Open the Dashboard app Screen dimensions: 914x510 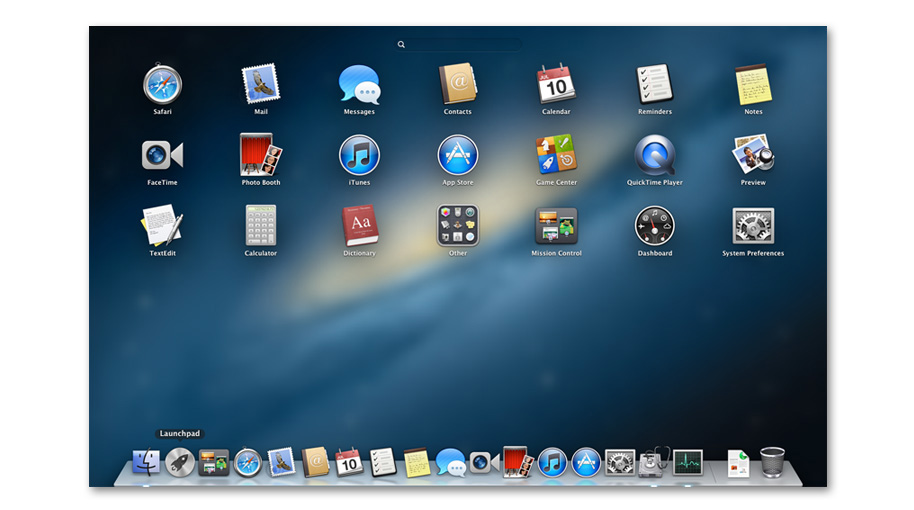[655, 226]
